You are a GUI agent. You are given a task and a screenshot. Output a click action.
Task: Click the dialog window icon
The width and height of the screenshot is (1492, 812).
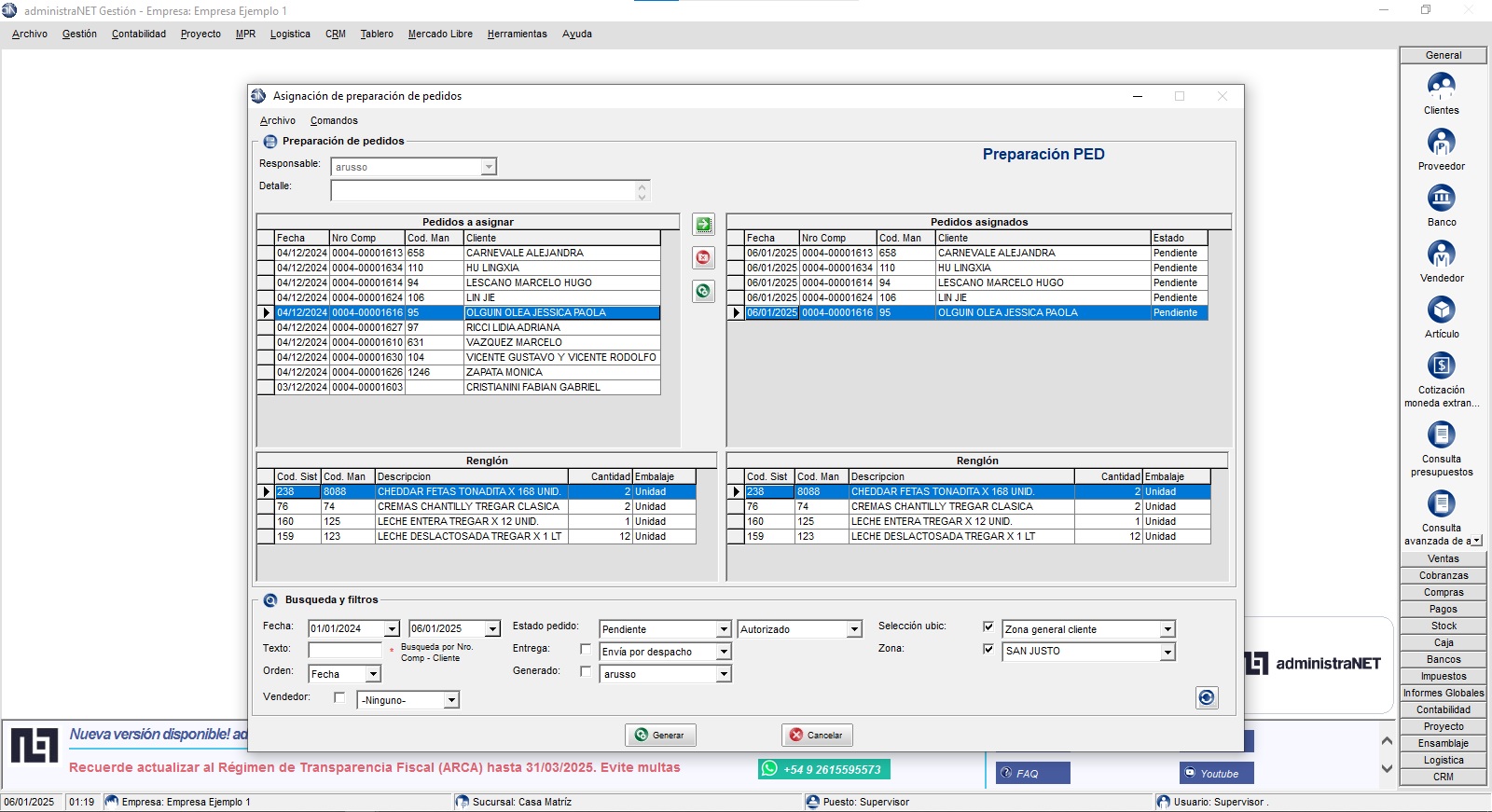258,96
